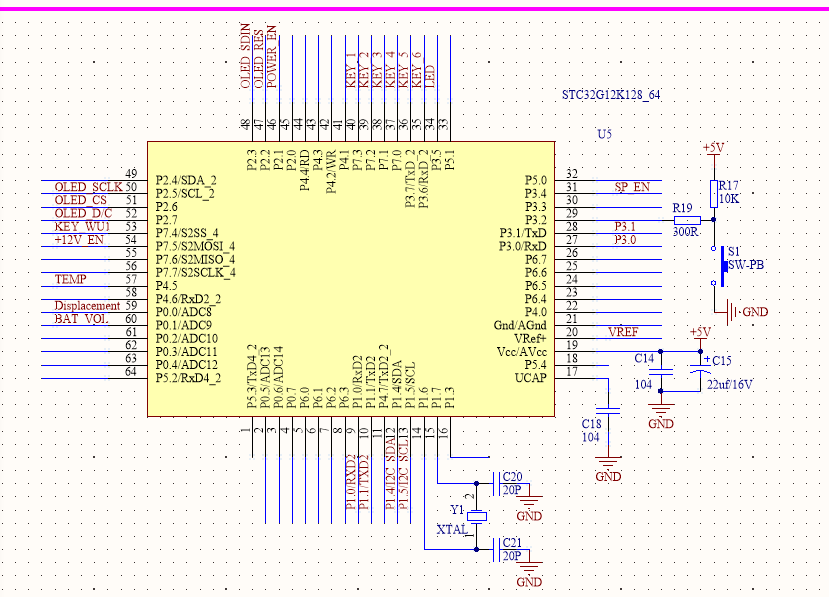This screenshot has height=597, width=829.
Task: Select the Displacement net label
Action: (87, 306)
